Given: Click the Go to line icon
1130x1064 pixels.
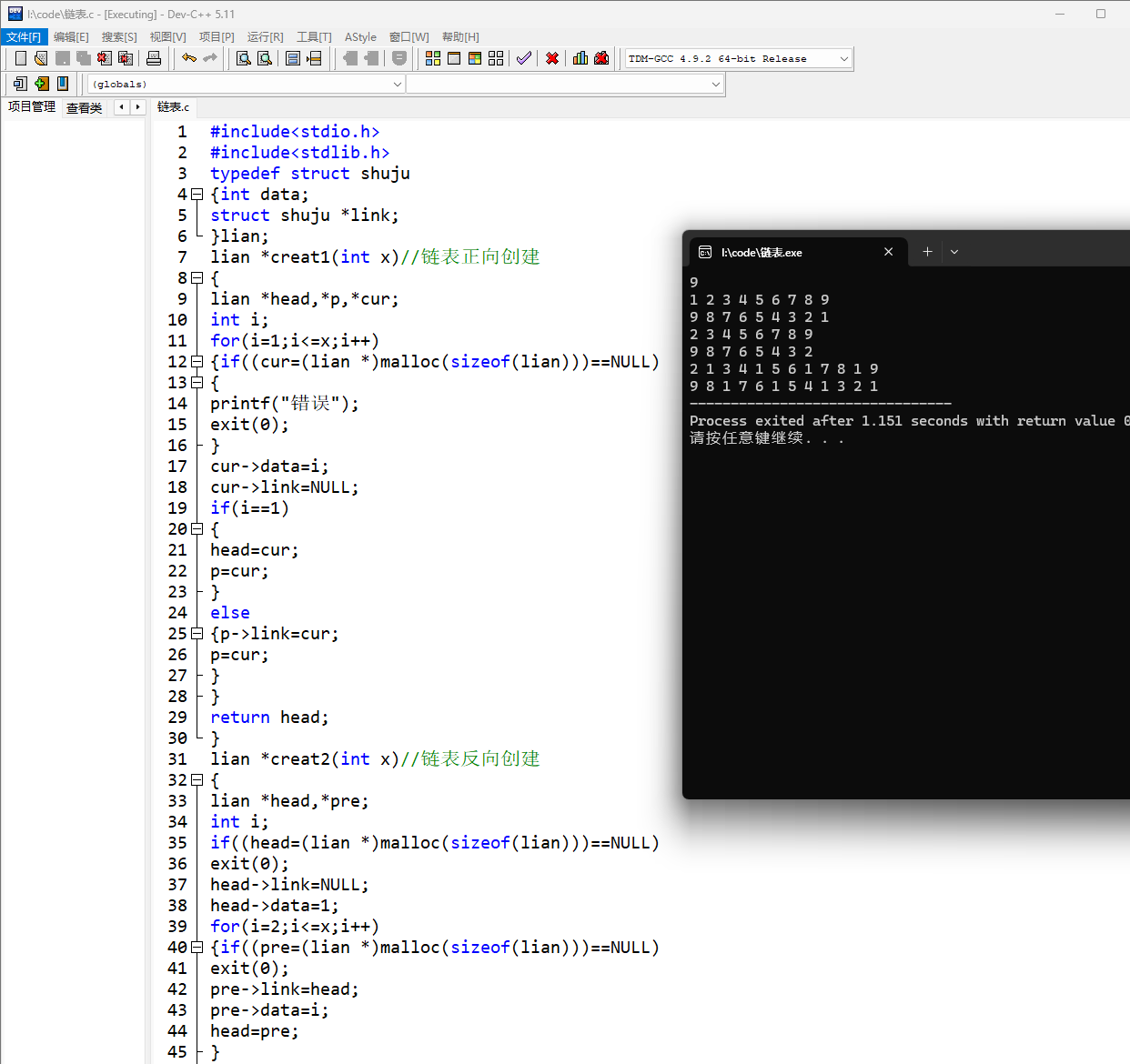Looking at the screenshot, I should point(314,58).
